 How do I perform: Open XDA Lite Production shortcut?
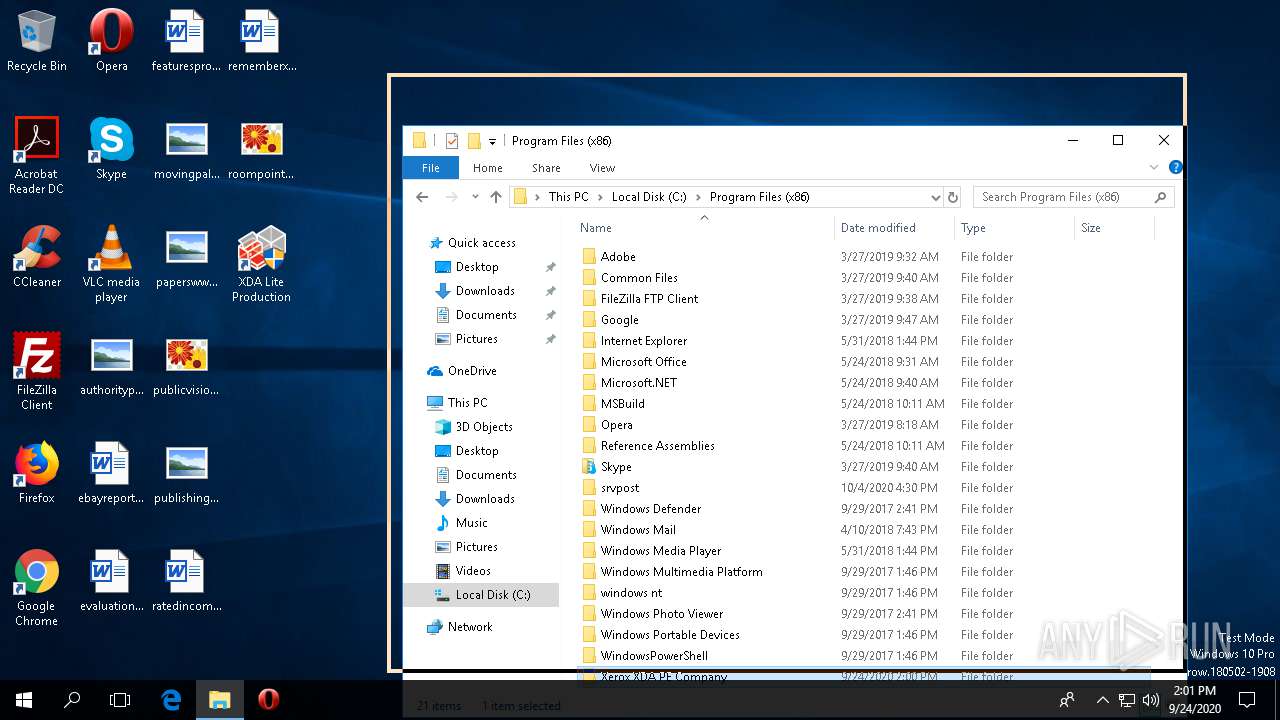261,263
